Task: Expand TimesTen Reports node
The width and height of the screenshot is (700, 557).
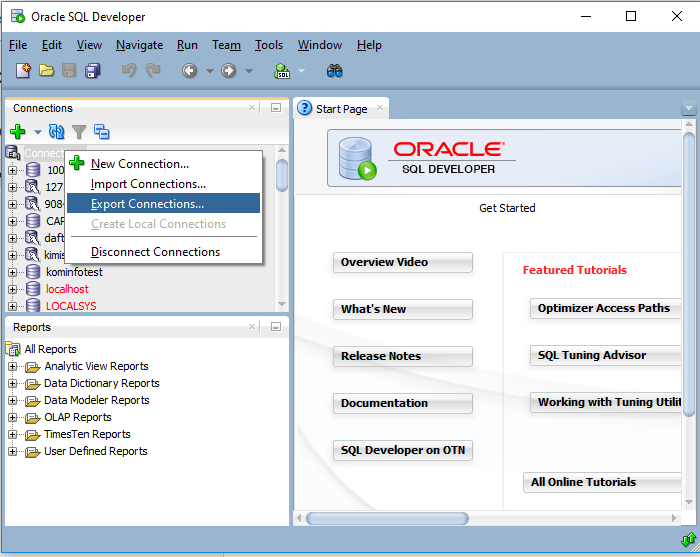Action: coord(12,435)
